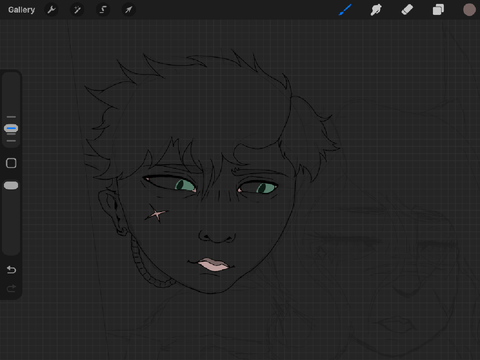Open the Adjustments magic wand menu
The width and height of the screenshot is (480, 360).
(77, 10)
